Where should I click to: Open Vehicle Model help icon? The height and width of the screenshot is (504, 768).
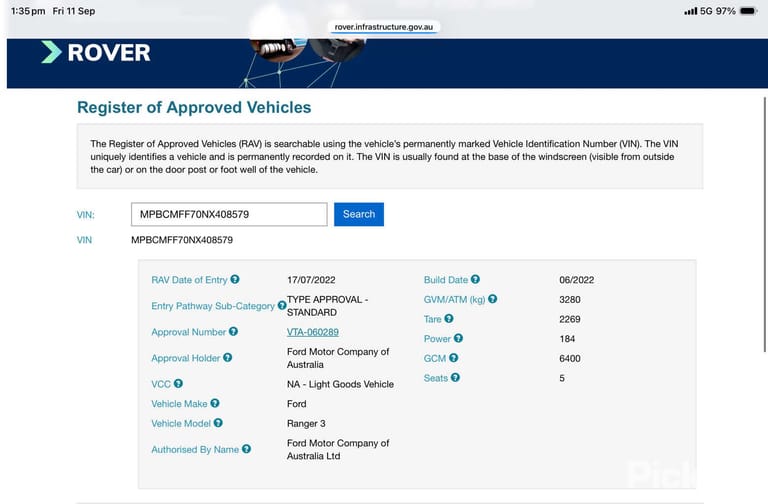point(218,423)
